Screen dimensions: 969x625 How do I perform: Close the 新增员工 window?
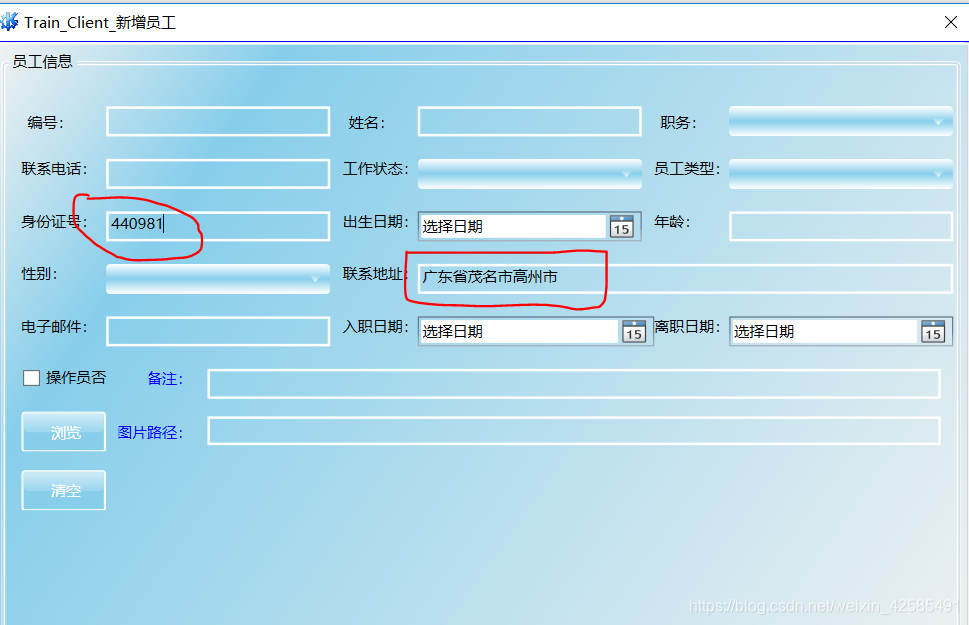click(x=951, y=22)
